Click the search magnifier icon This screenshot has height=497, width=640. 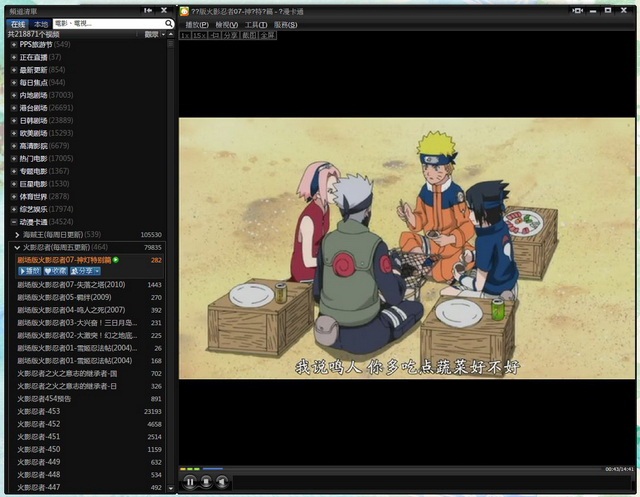(x=169, y=24)
